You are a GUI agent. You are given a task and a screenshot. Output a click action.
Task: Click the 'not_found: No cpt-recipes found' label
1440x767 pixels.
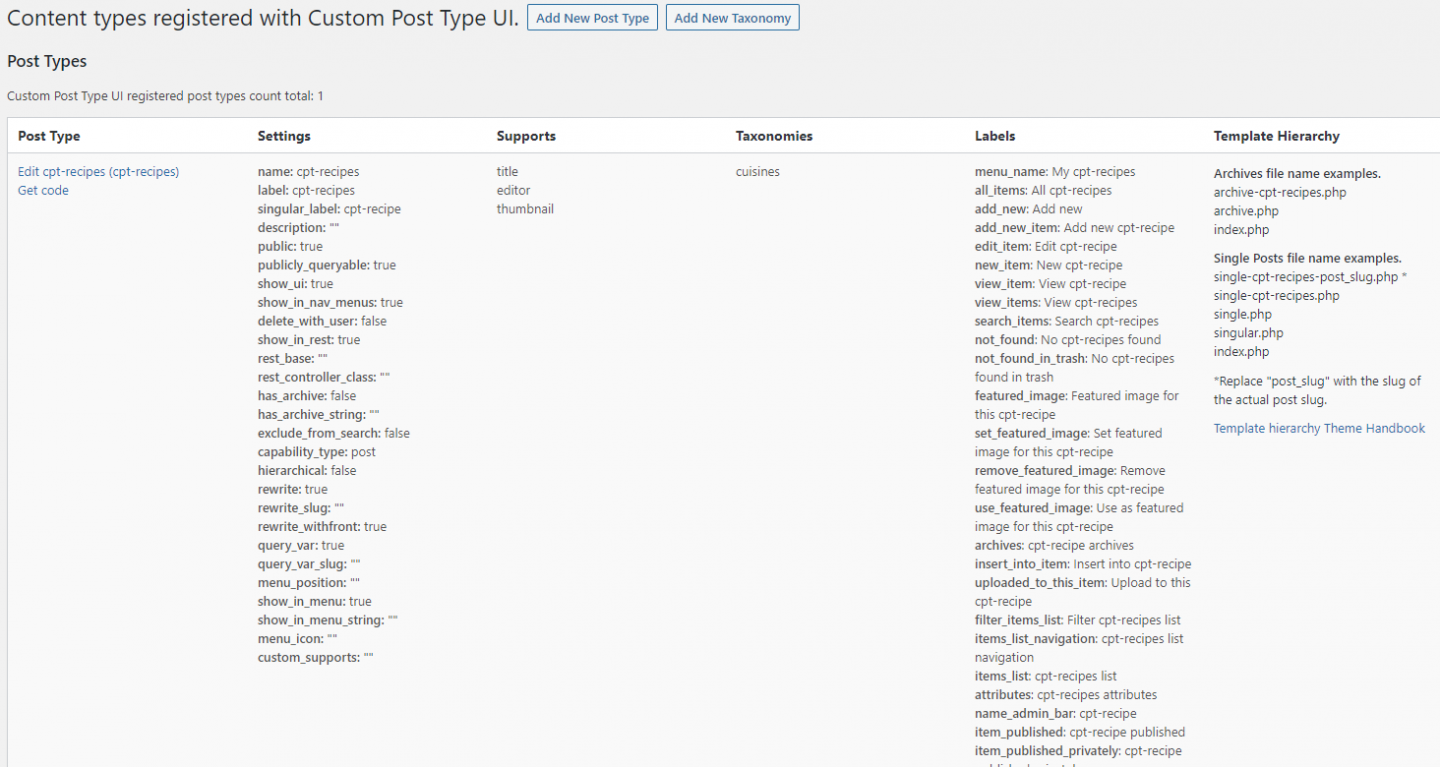pos(1068,341)
